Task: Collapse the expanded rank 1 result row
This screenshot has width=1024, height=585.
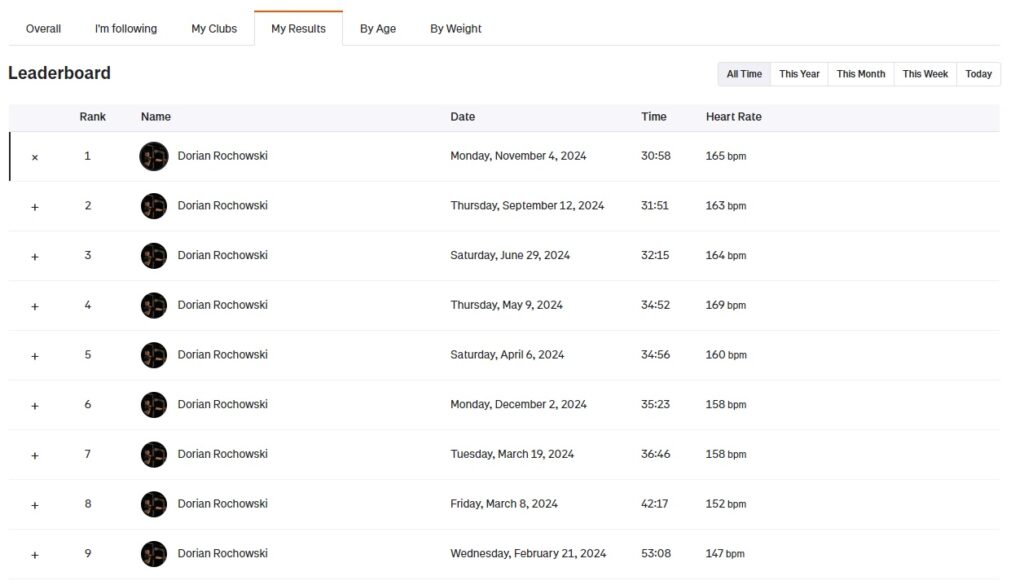Action: pos(35,157)
